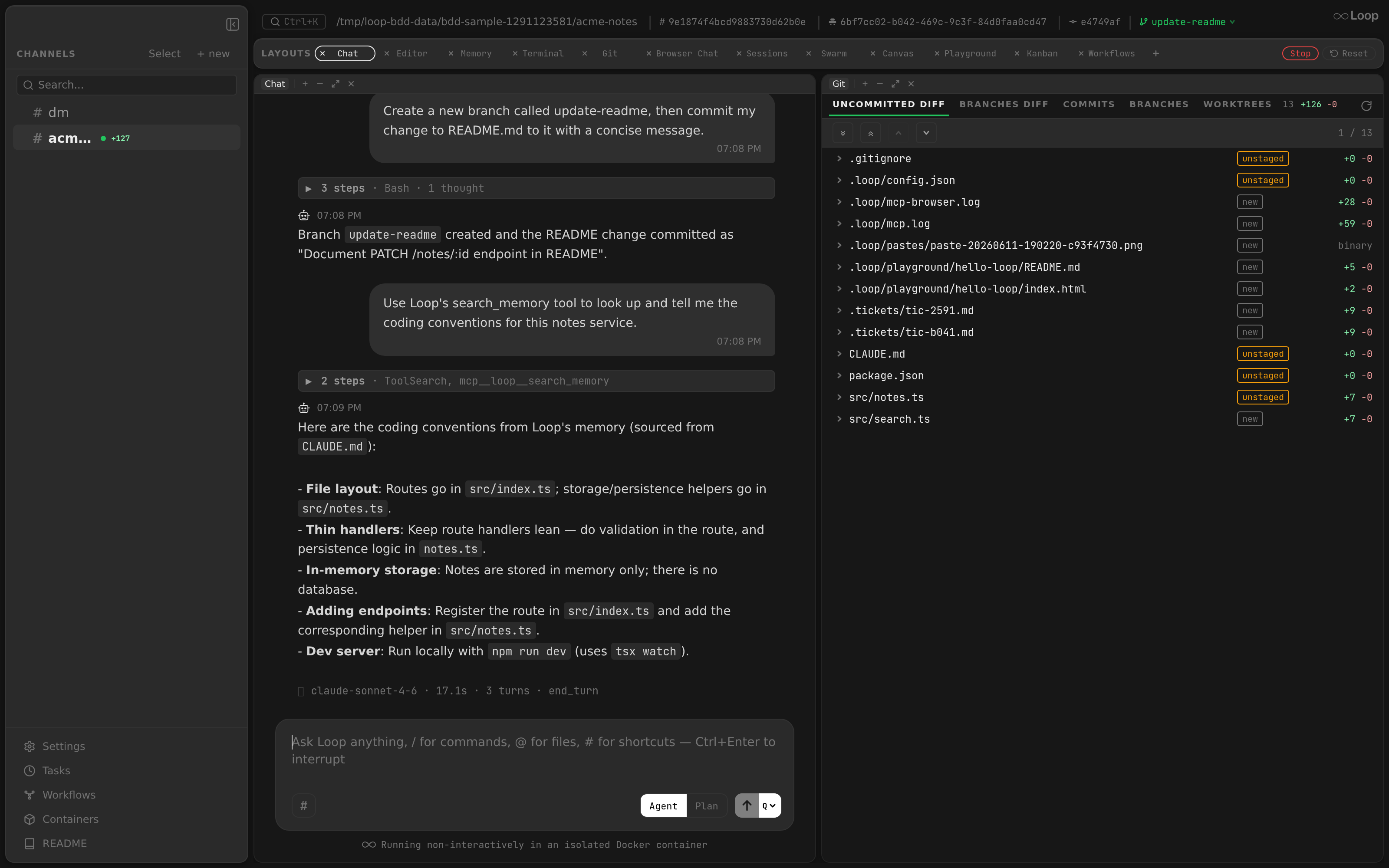Image resolution: width=1389 pixels, height=868 pixels.
Task: Add a new layout with plus icon
Action: (1155, 53)
